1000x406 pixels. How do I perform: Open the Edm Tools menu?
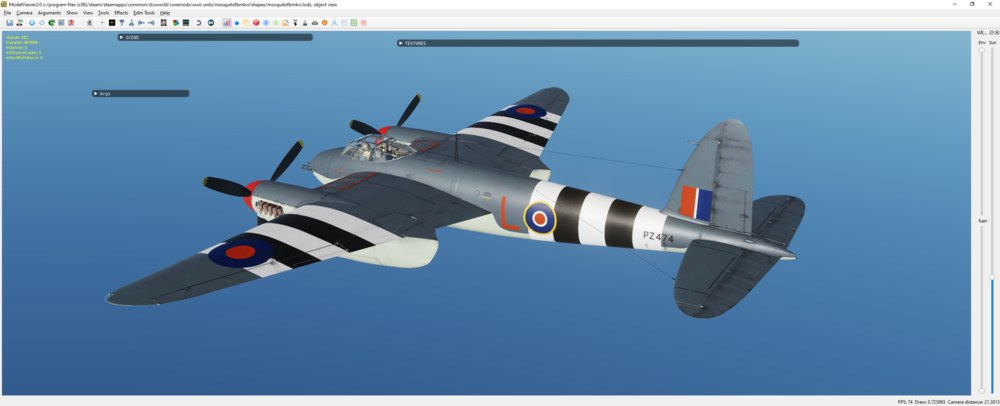point(143,13)
